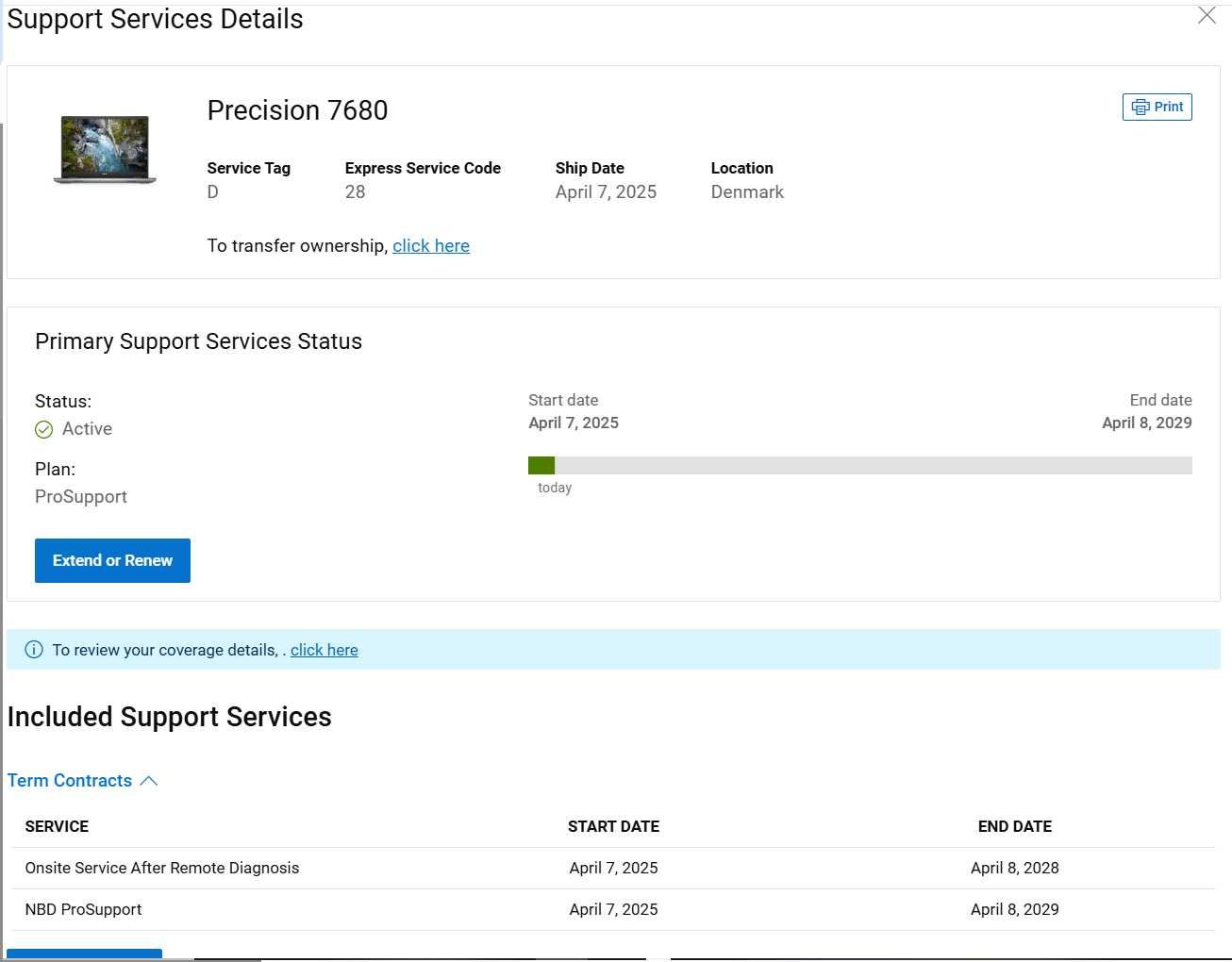Screen dimensions: 1232x962
Task: Click the Onsite Service start date April 7, 2025
Action: [x=613, y=868]
